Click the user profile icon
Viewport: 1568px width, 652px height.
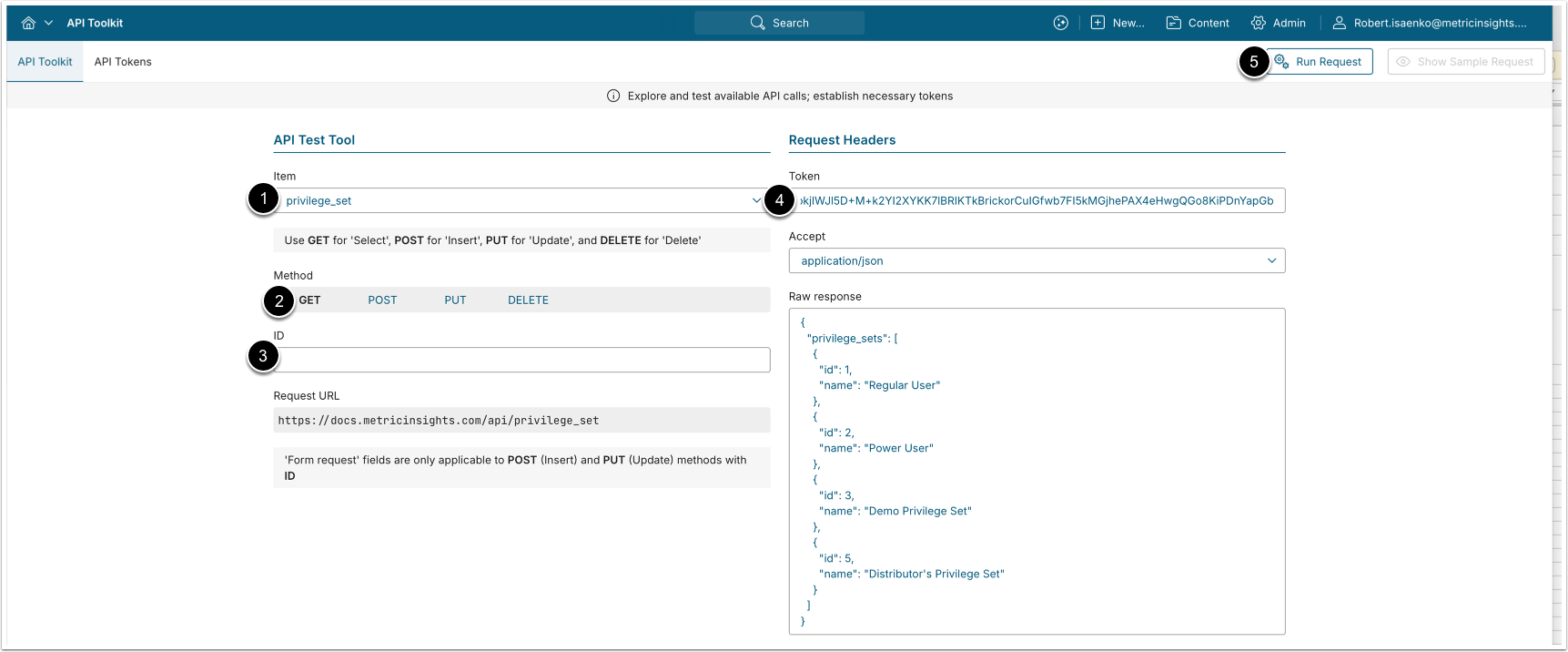click(x=1339, y=23)
